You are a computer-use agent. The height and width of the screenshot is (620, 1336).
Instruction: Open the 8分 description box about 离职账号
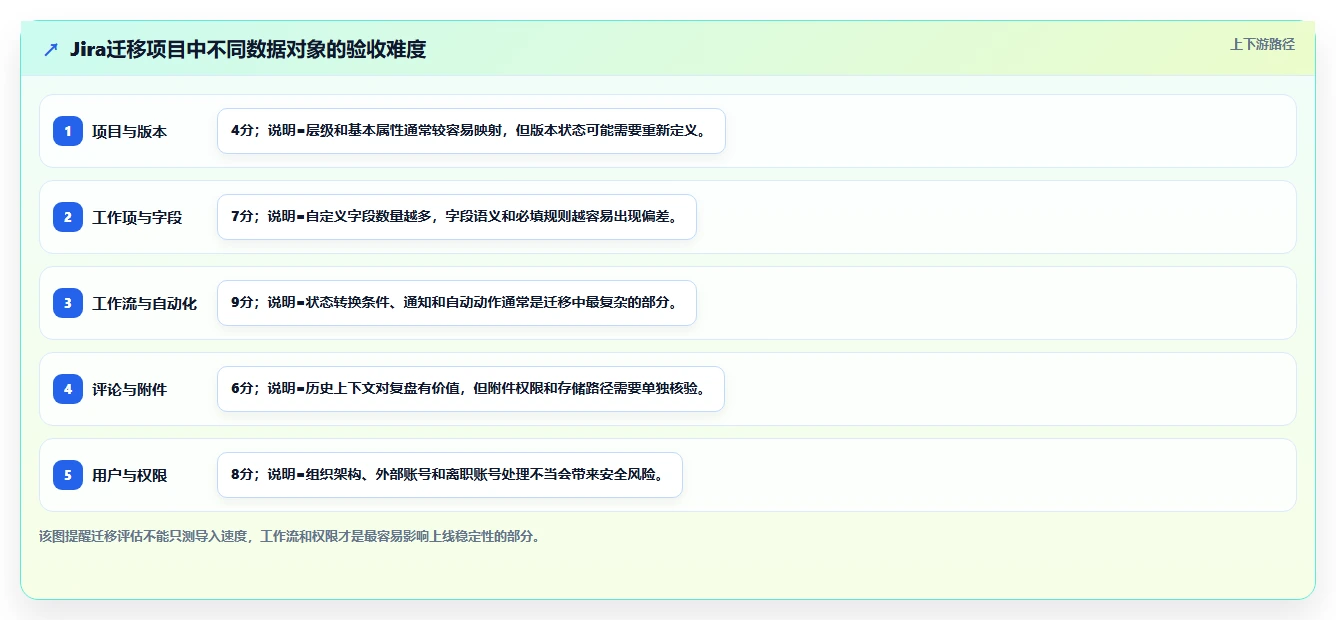449,475
